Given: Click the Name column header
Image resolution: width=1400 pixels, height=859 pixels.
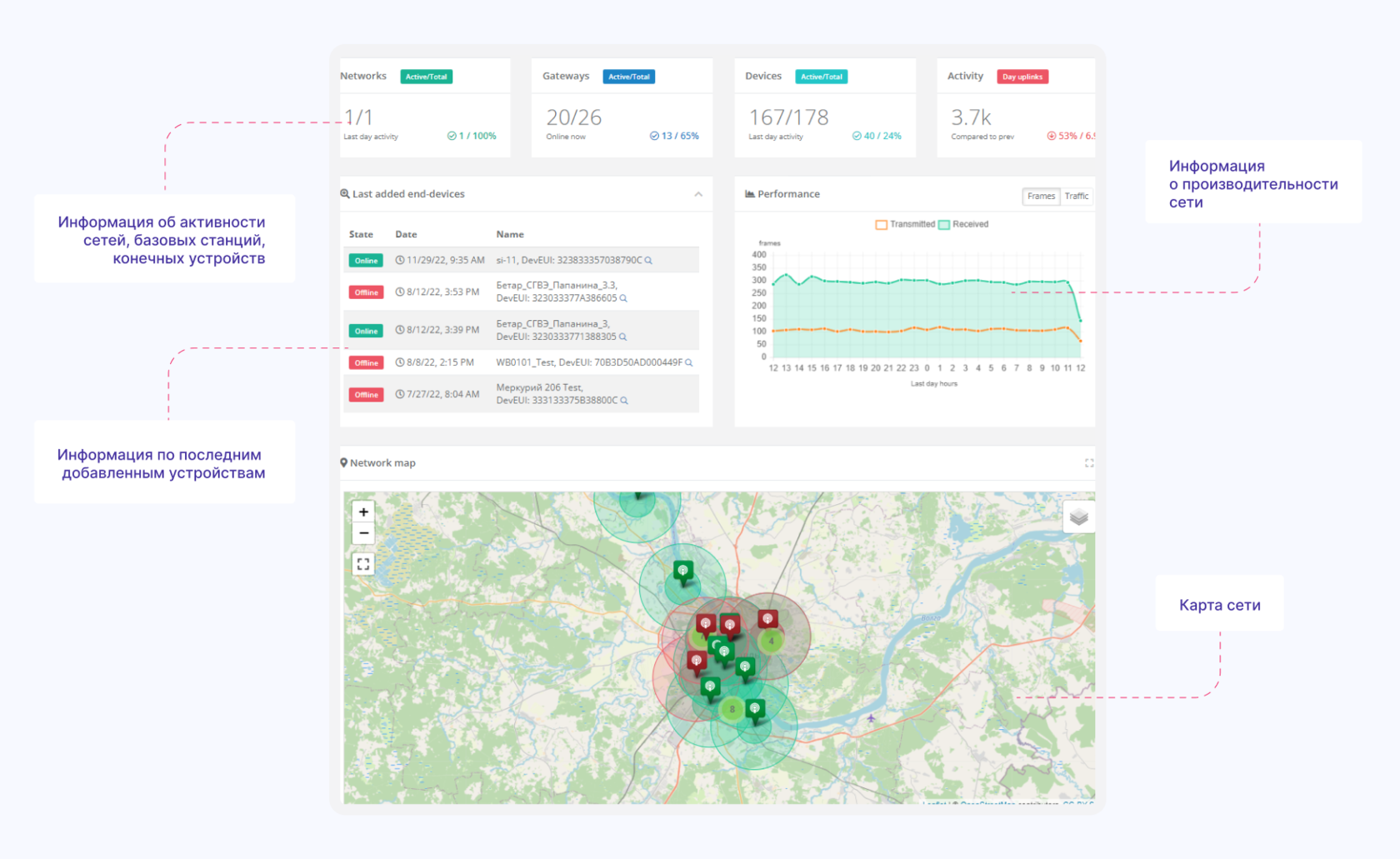Looking at the screenshot, I should click(x=510, y=235).
